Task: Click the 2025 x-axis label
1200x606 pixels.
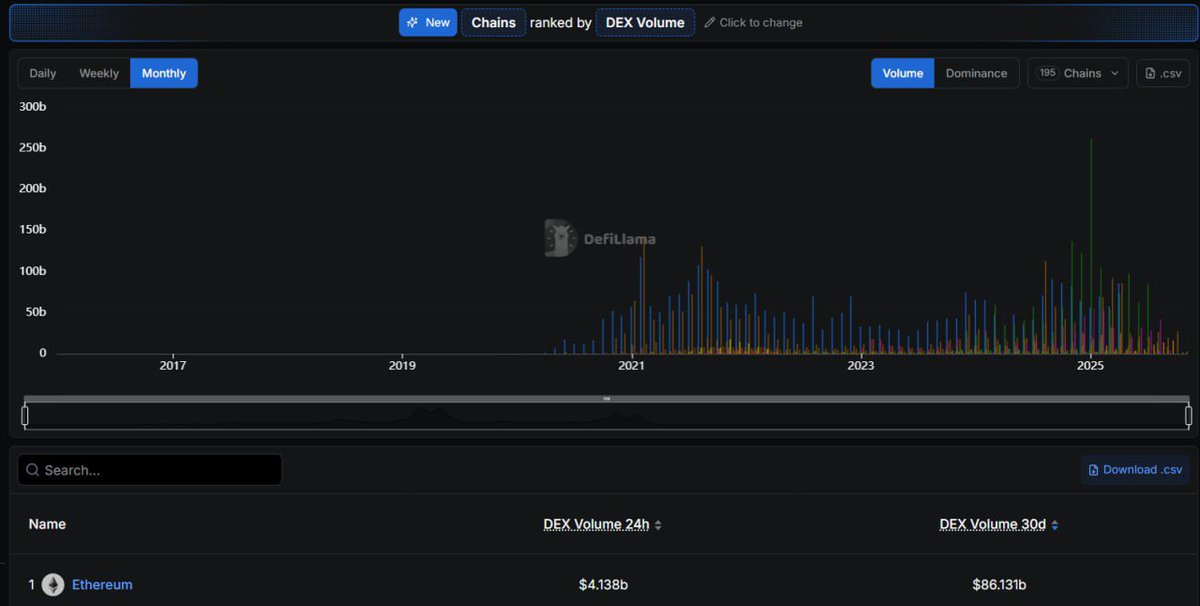Action: click(x=1090, y=366)
